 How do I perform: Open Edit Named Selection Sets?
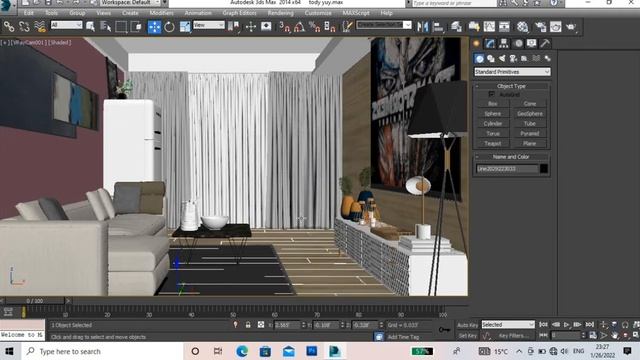pos(347,27)
